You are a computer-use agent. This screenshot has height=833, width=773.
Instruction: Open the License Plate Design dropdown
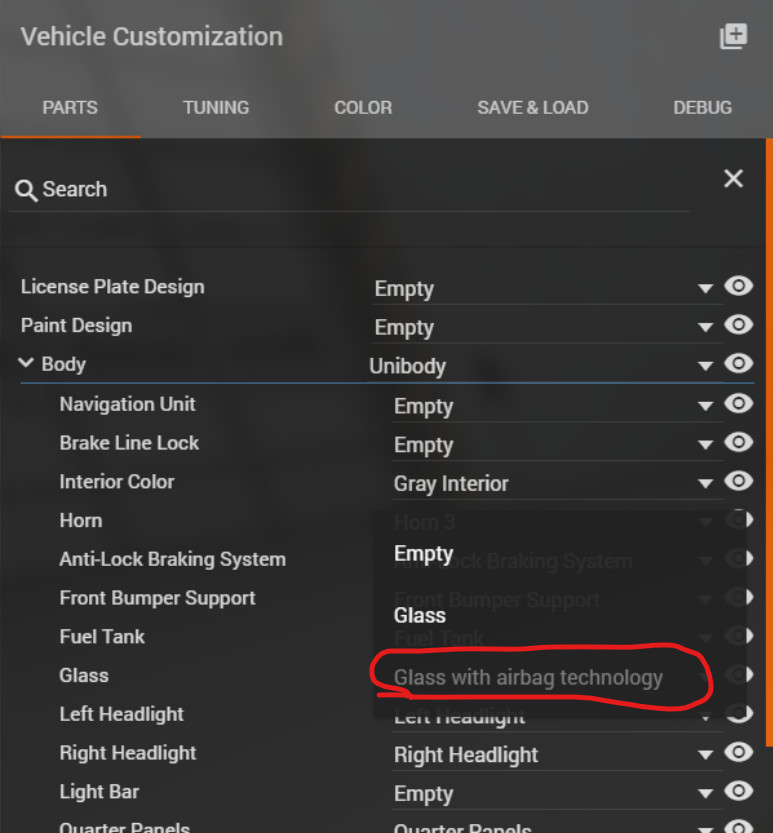click(705, 290)
